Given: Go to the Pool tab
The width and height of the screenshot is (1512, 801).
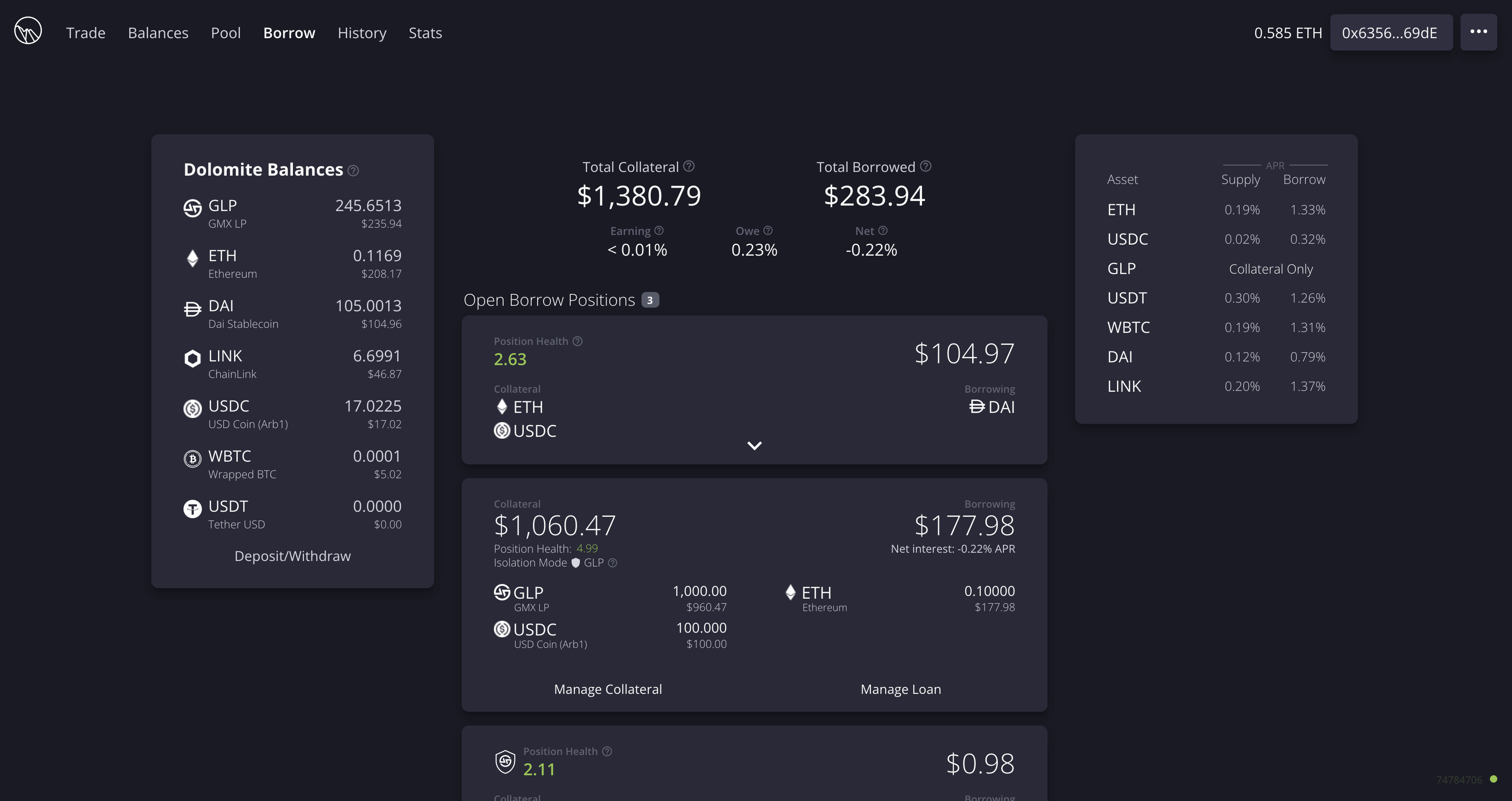Looking at the screenshot, I should click(225, 33).
